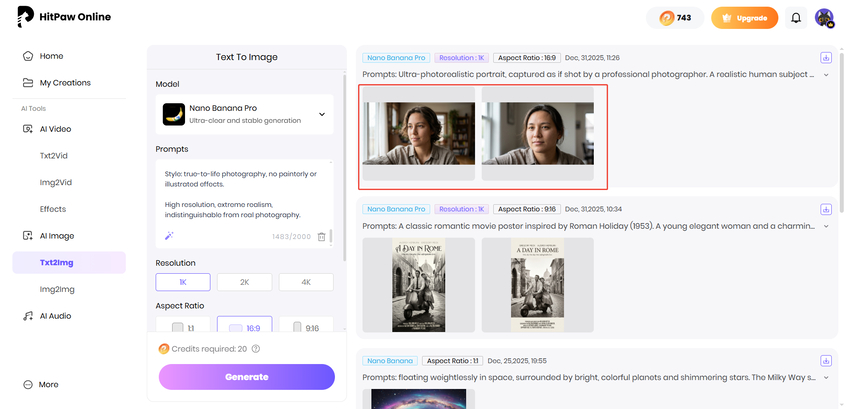
Task: Select the Txt2Img tool
Action: coord(69,263)
